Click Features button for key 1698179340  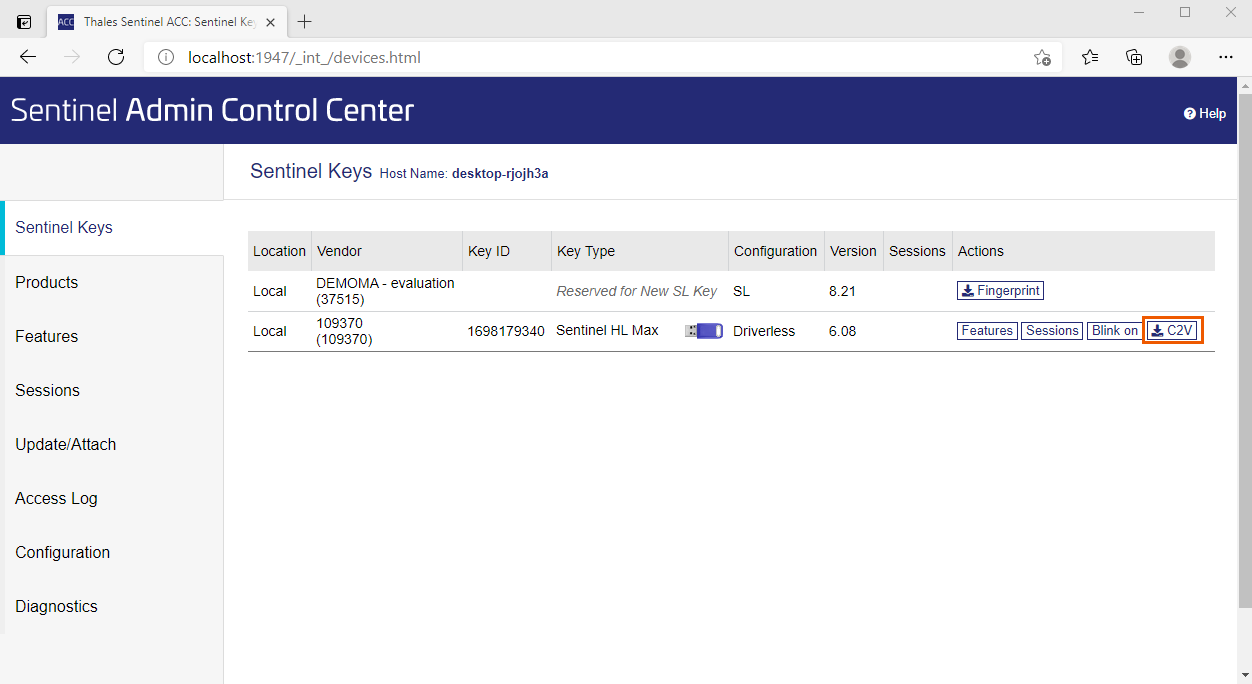(x=987, y=331)
